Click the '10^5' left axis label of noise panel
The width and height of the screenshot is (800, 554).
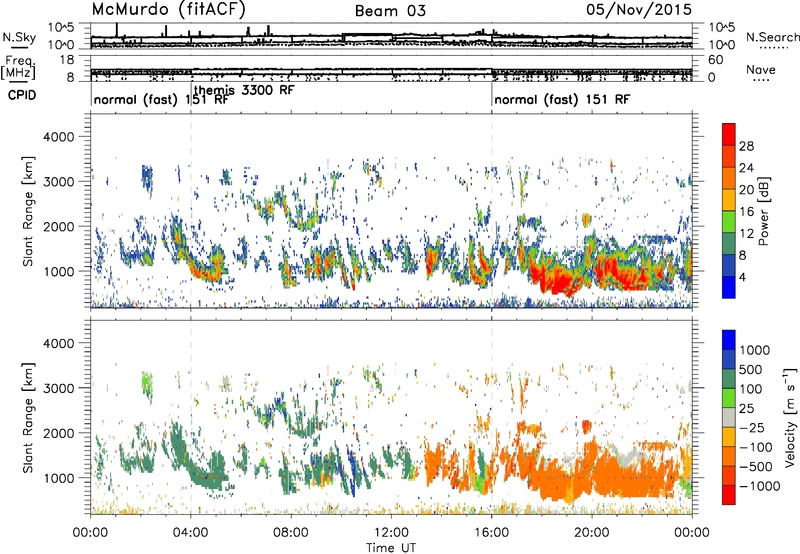pyautogui.click(x=61, y=27)
